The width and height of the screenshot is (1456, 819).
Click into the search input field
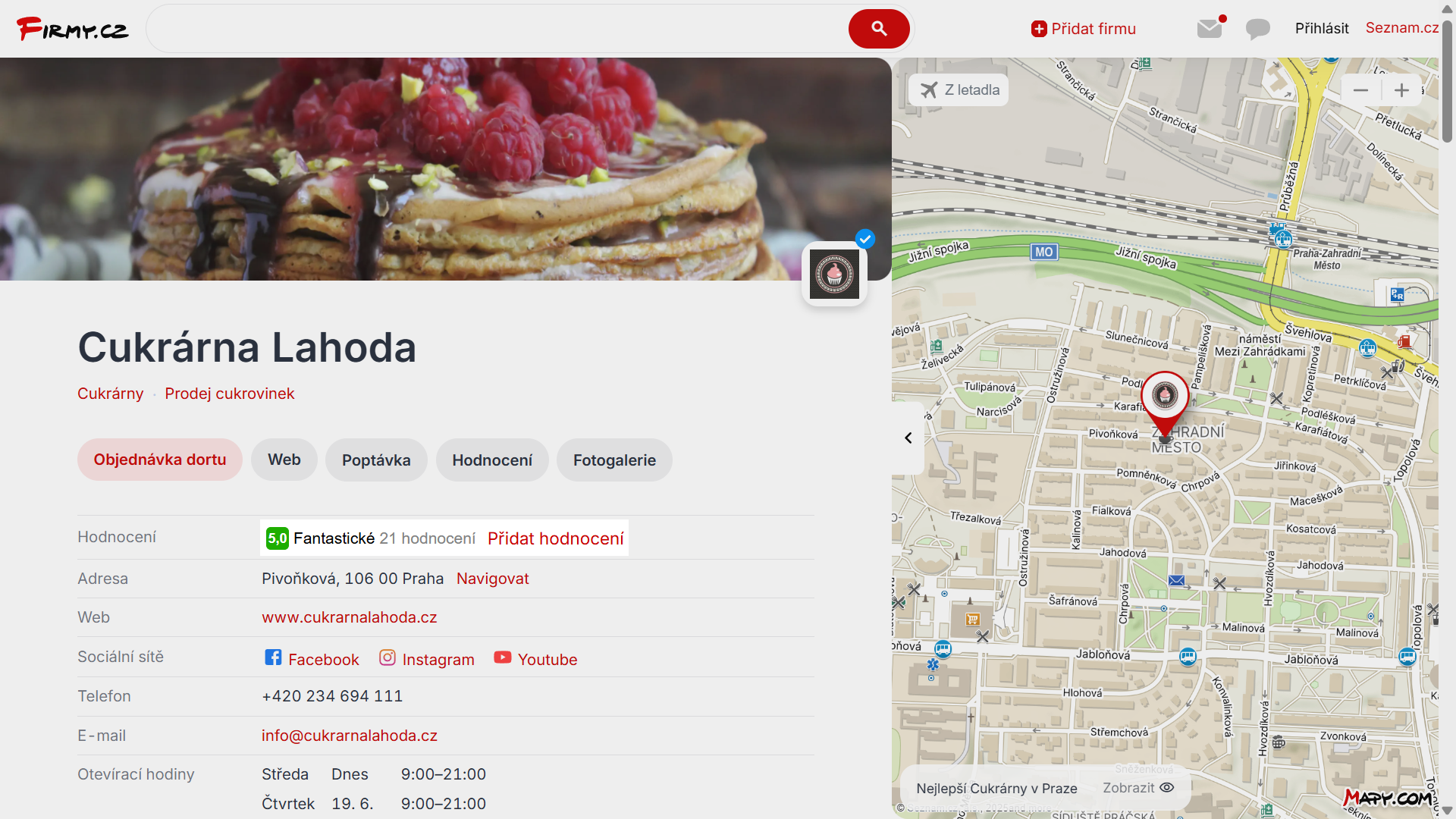tap(497, 29)
